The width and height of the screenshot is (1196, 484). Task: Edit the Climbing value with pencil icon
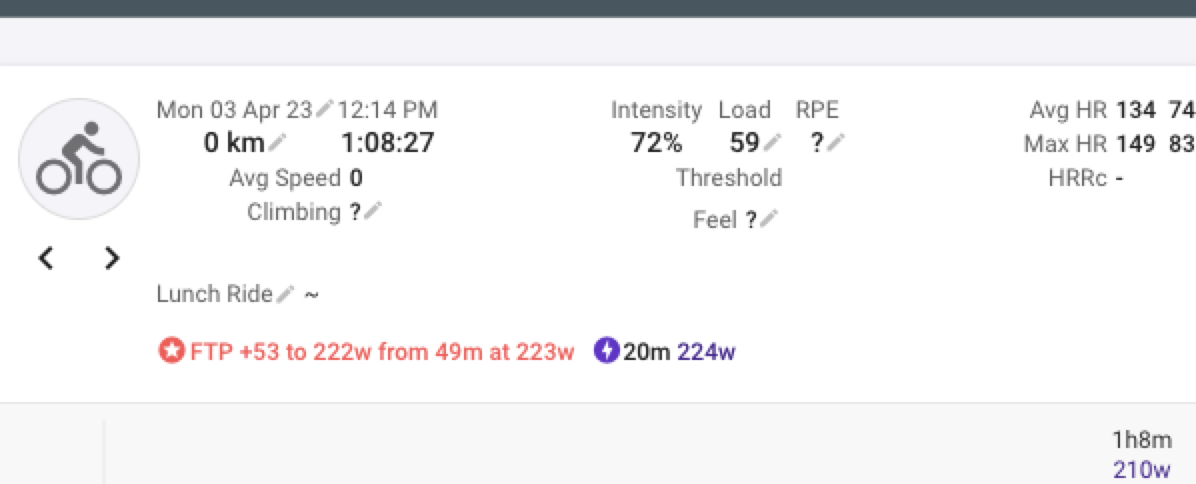click(373, 211)
